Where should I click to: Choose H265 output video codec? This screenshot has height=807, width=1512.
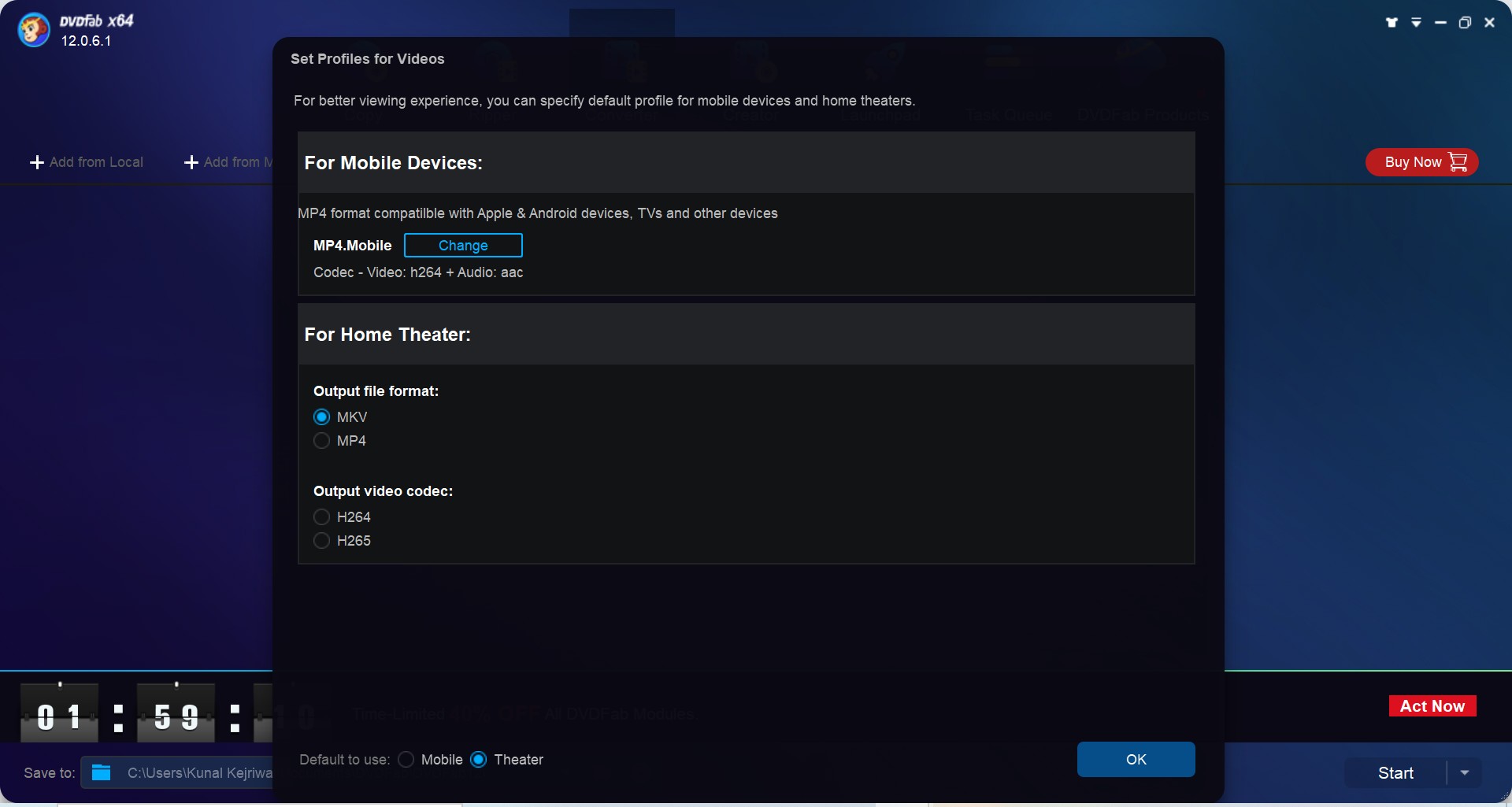[x=321, y=540]
